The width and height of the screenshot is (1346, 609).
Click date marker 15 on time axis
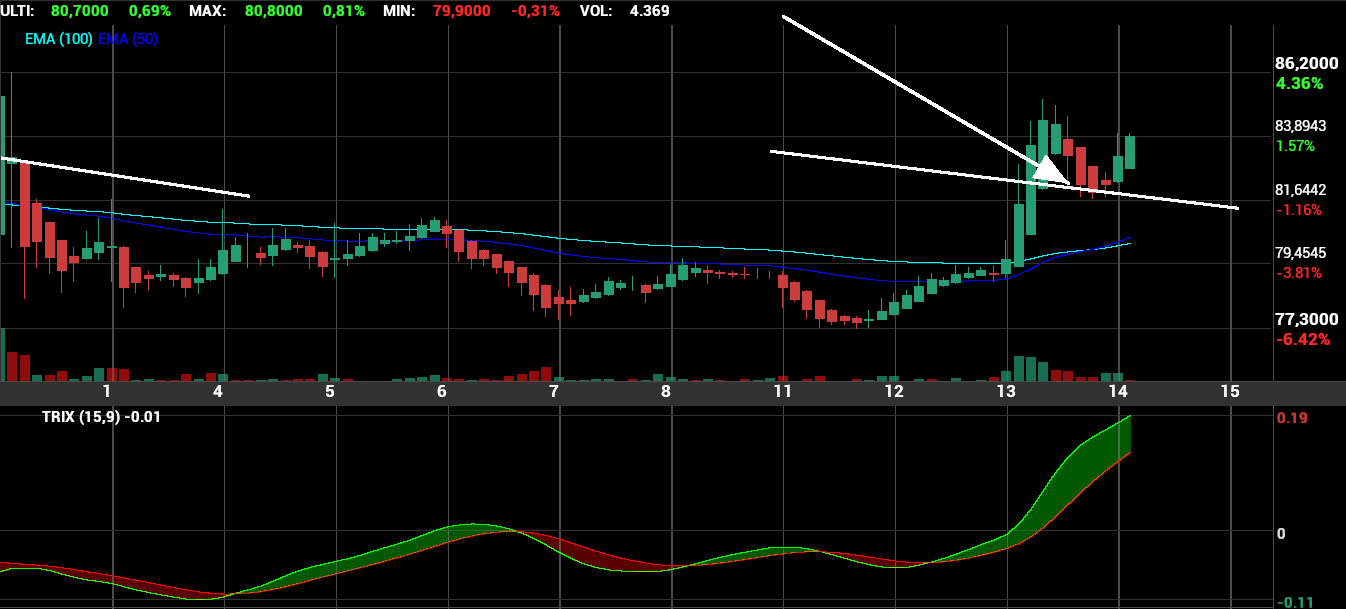(x=1230, y=391)
